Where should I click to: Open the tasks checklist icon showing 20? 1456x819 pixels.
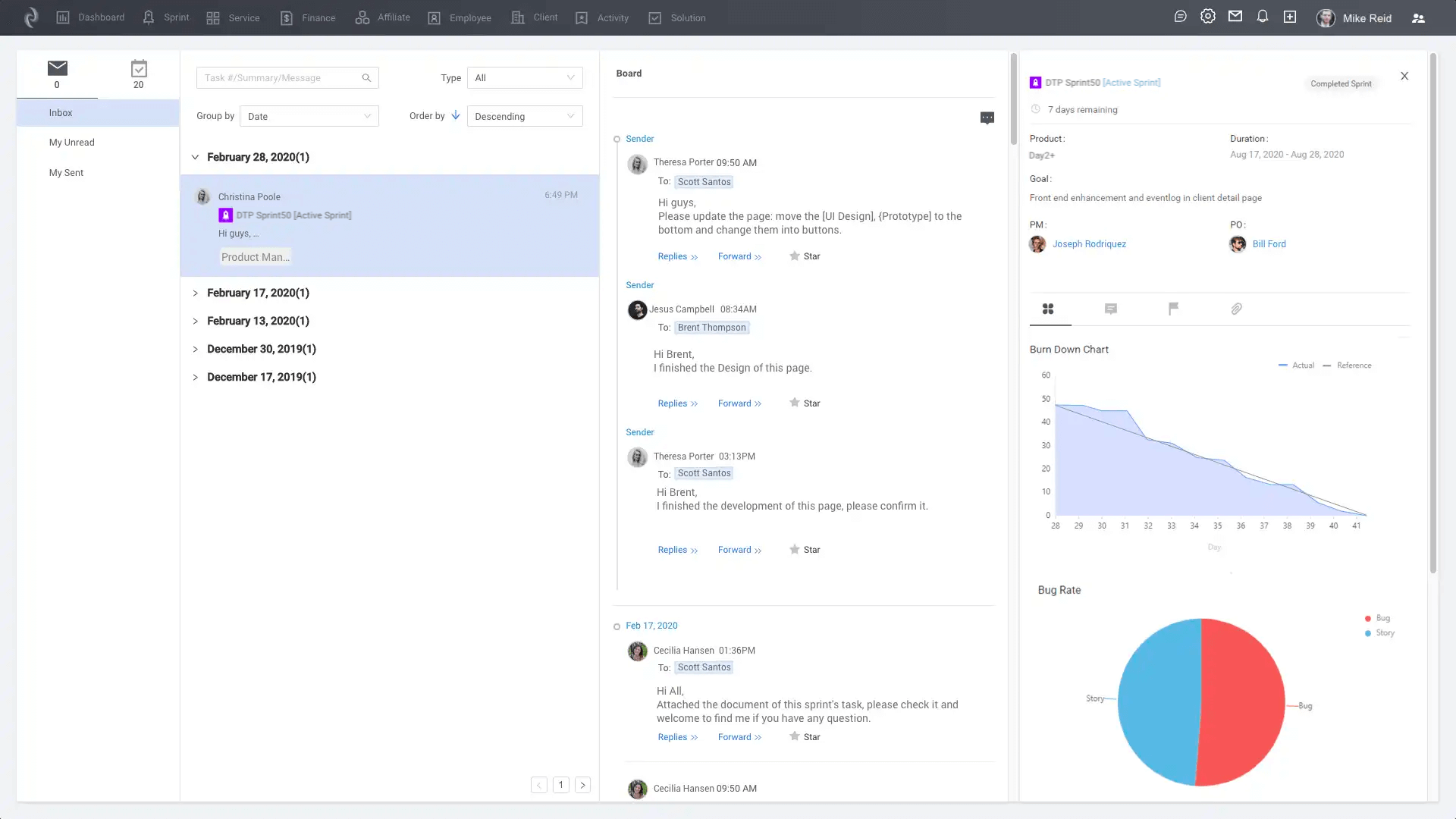click(138, 74)
